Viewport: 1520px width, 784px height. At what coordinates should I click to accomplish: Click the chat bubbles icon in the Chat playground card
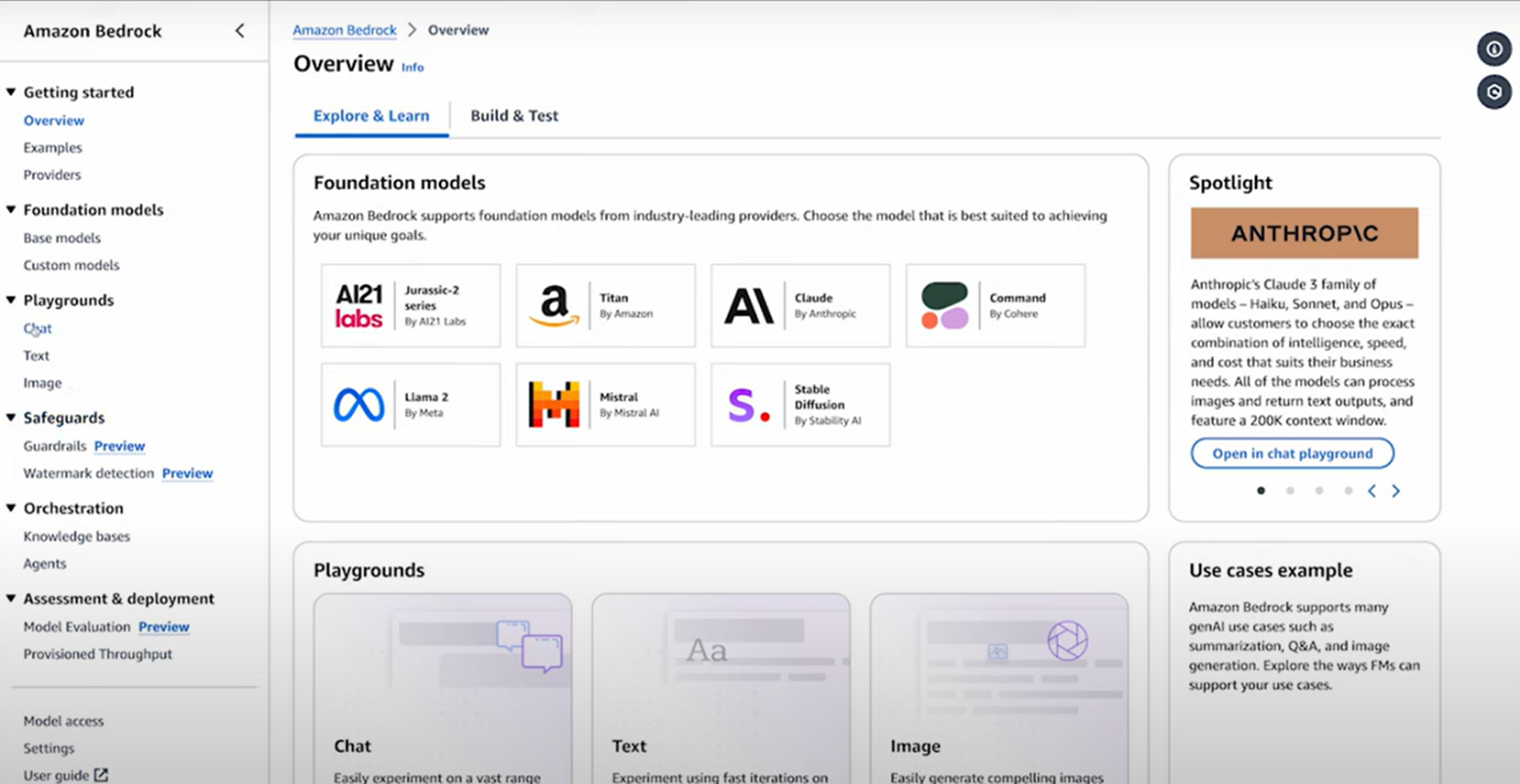click(529, 645)
